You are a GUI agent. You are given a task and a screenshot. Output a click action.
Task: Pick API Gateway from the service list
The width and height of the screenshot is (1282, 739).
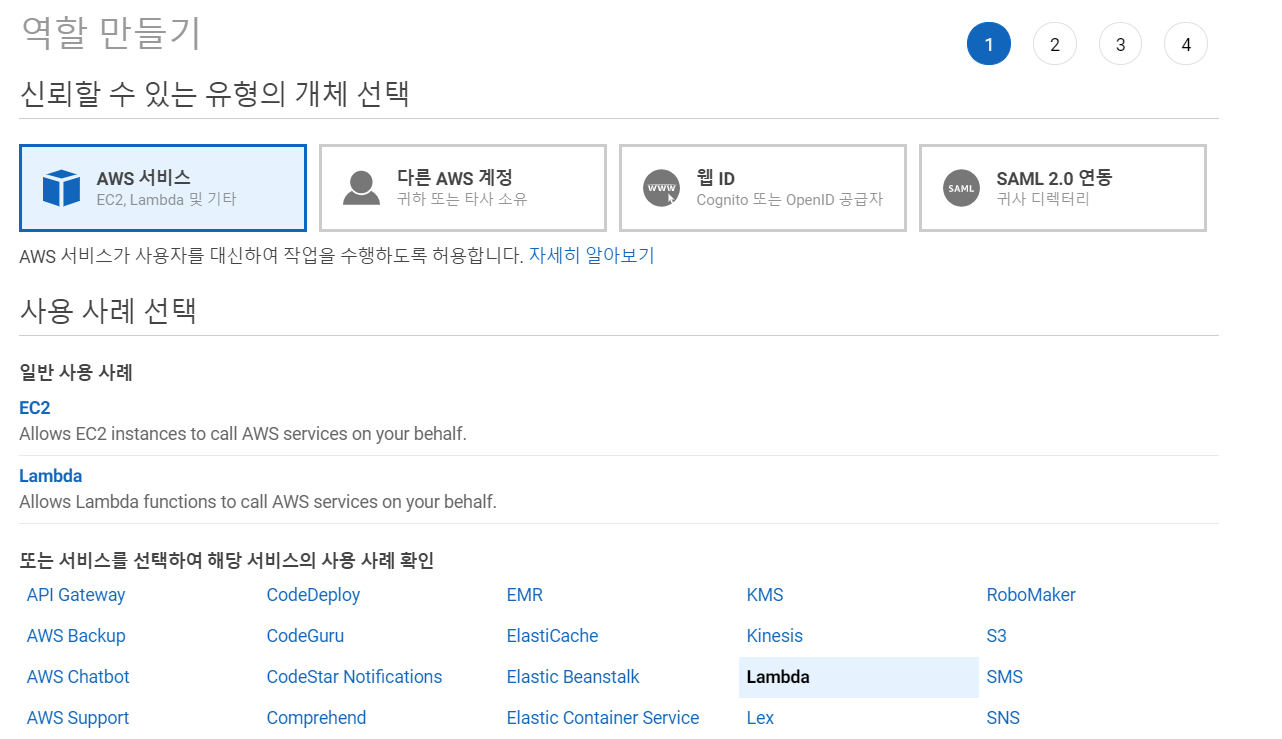pyautogui.click(x=76, y=595)
